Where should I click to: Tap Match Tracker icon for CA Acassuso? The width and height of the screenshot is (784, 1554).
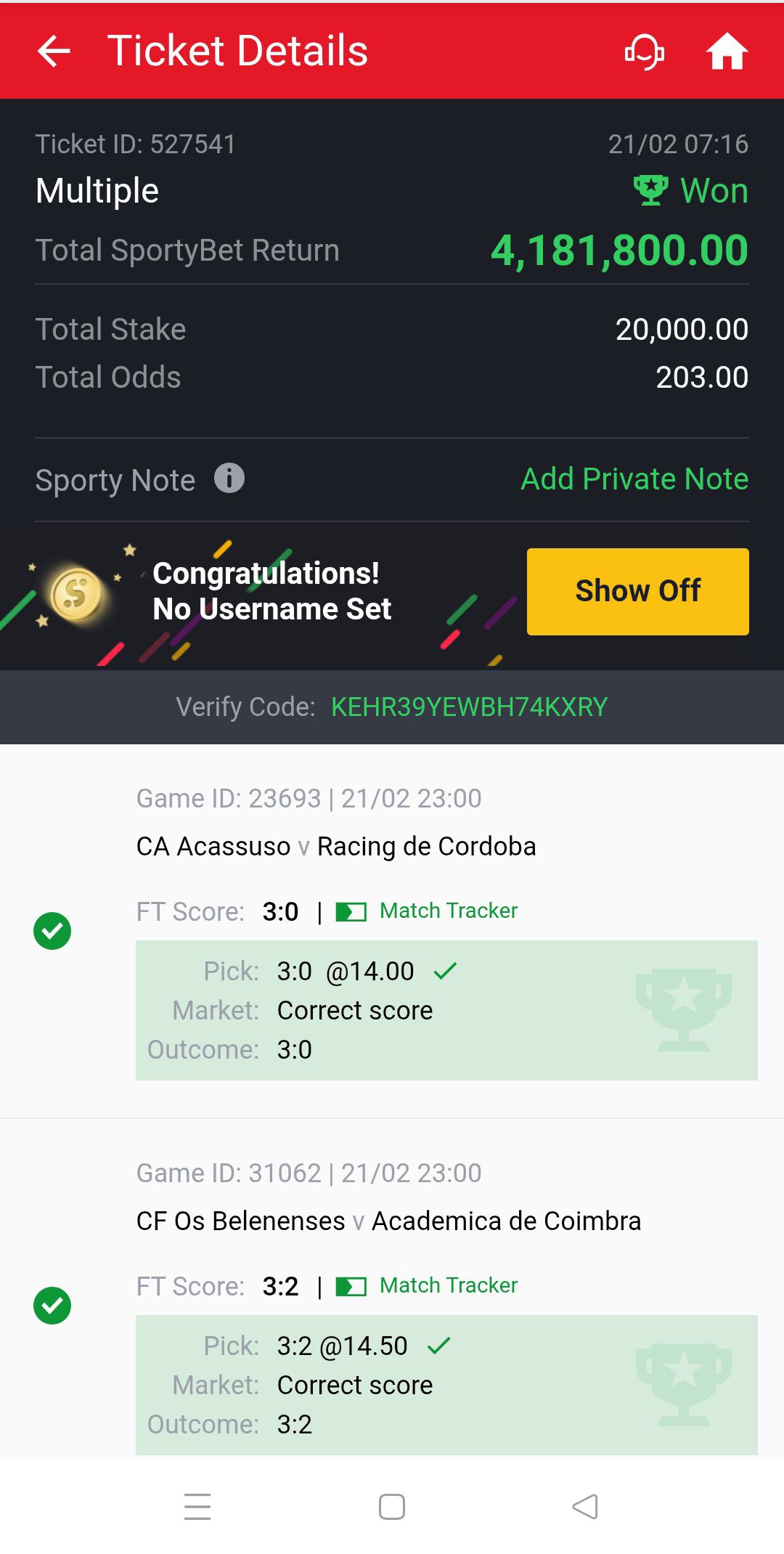tap(351, 911)
